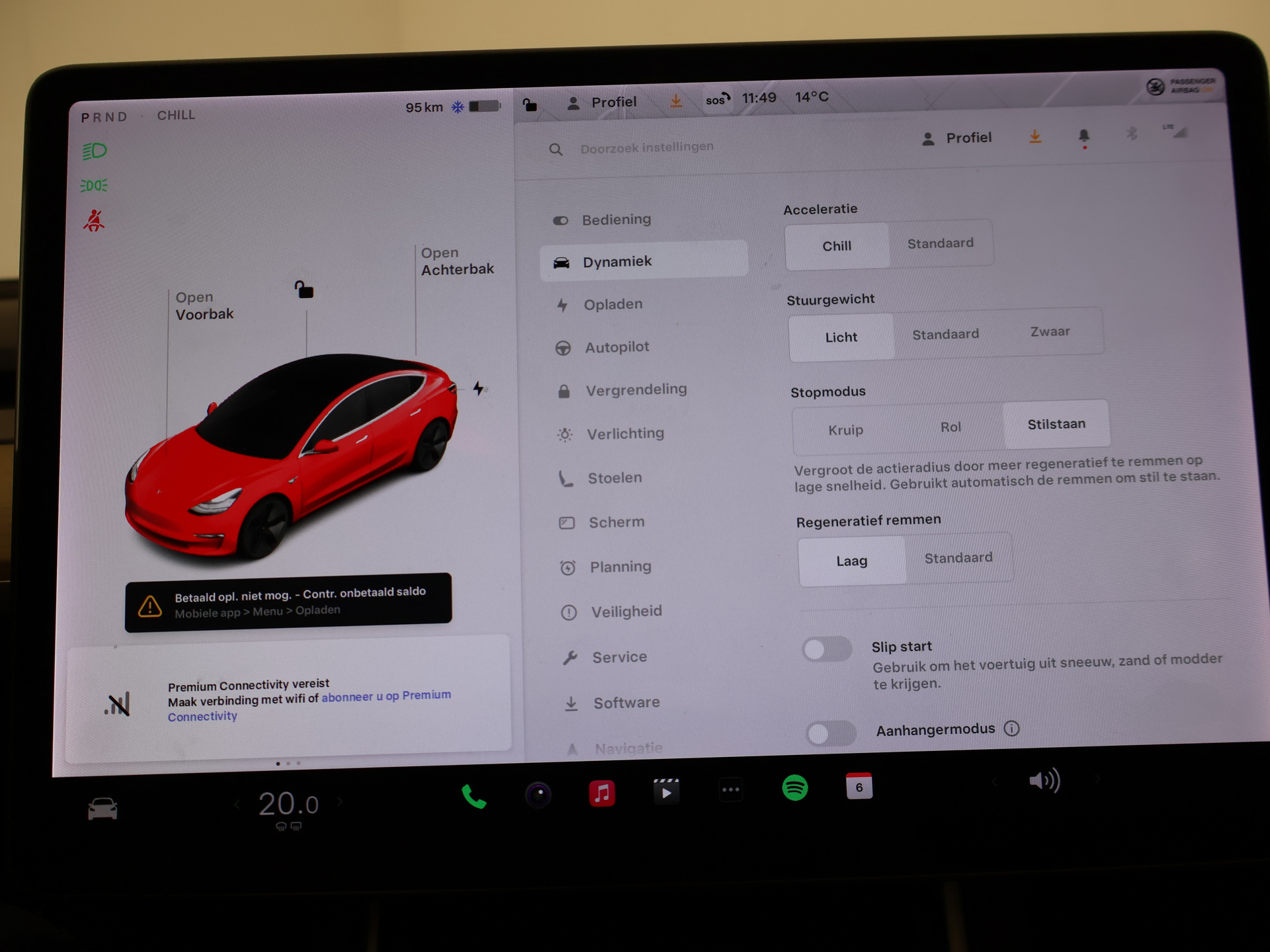Screen dimensions: 1270x952
Task: Follow 'abonneer u op Premium Connectivity' link
Action: [x=310, y=705]
